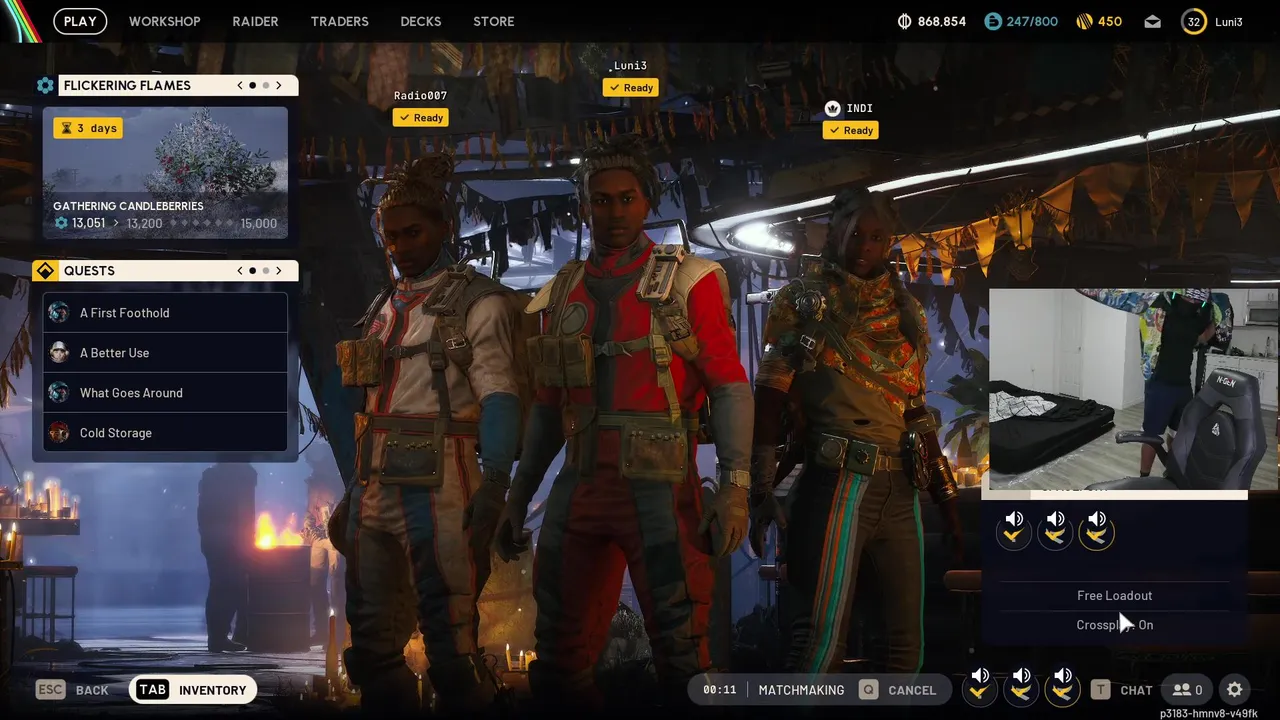Select second page dot in Flickering Flames

tap(266, 85)
